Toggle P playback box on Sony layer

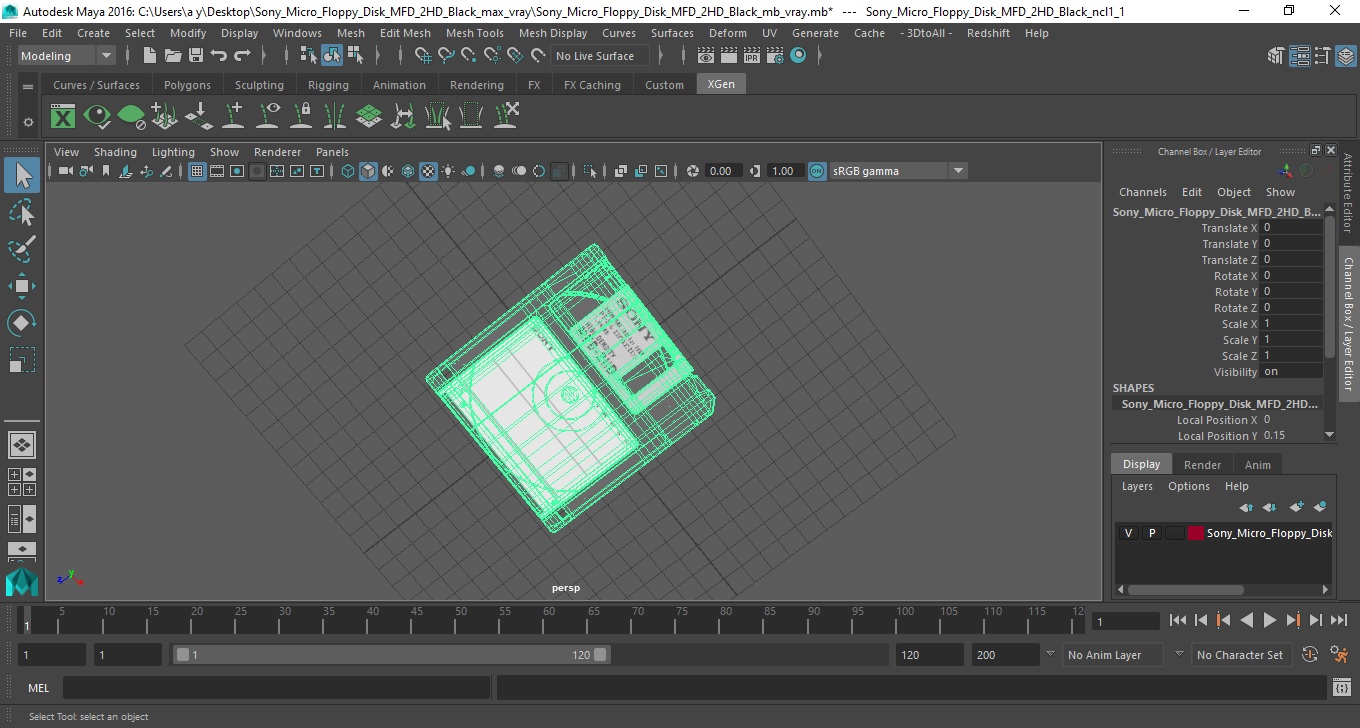coord(1151,533)
